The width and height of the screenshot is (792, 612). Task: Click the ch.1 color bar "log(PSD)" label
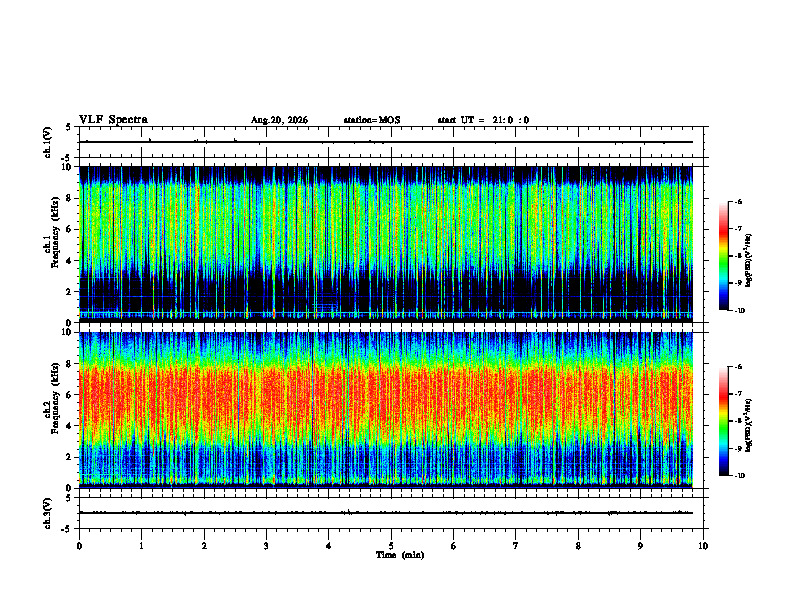[749, 261]
